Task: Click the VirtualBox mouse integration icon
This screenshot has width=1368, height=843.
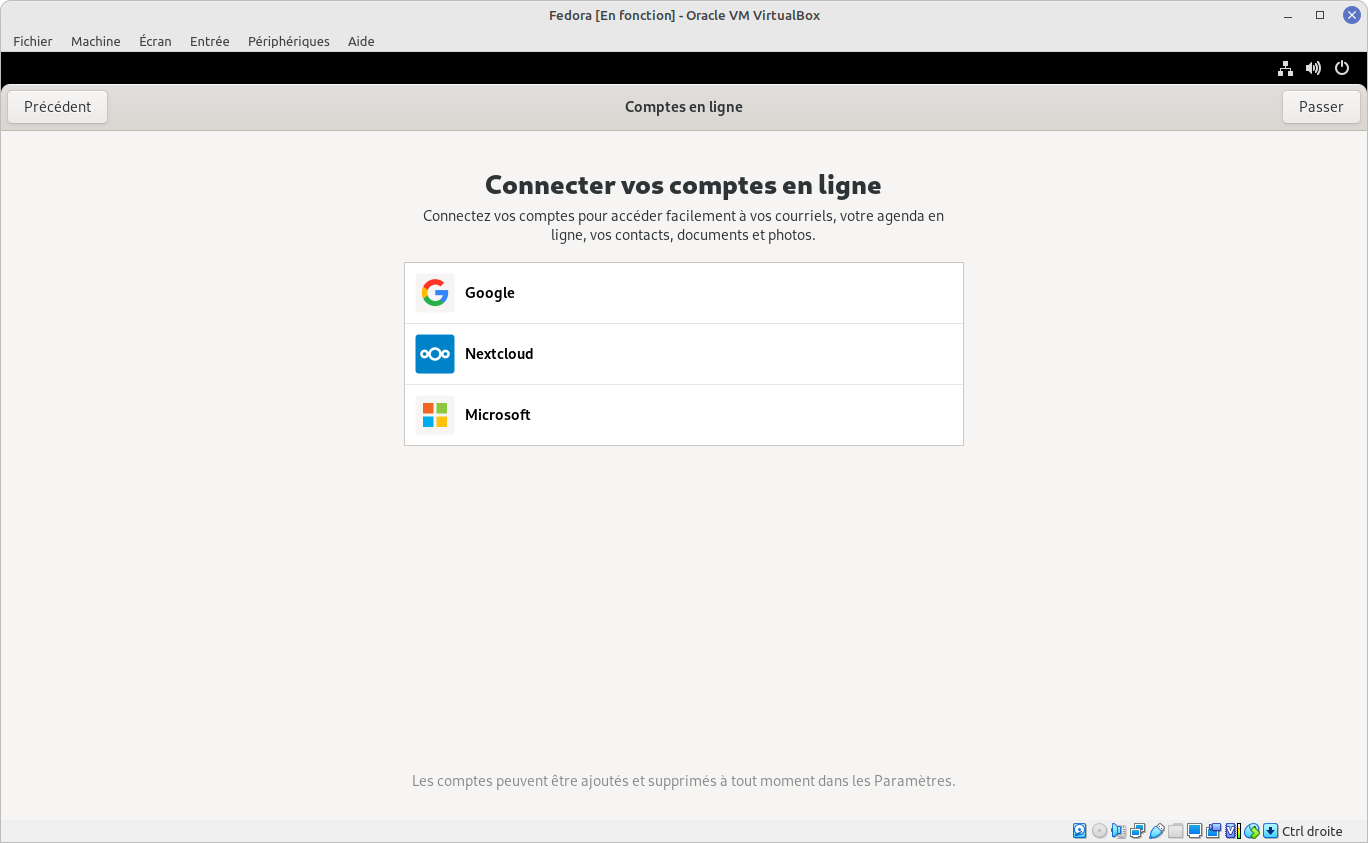Action: pyautogui.click(x=1252, y=831)
